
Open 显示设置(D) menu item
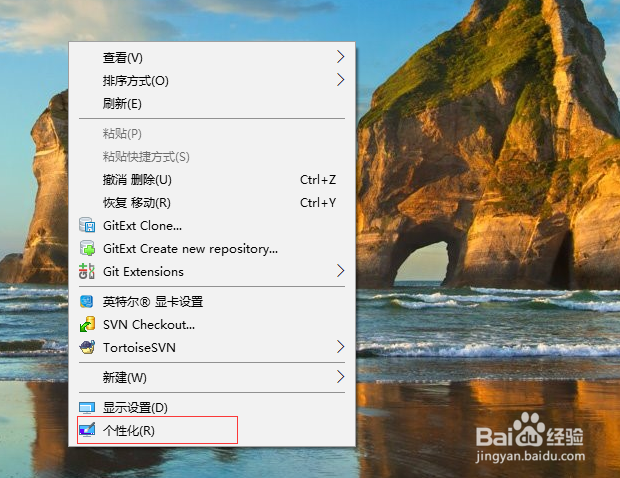point(212,407)
